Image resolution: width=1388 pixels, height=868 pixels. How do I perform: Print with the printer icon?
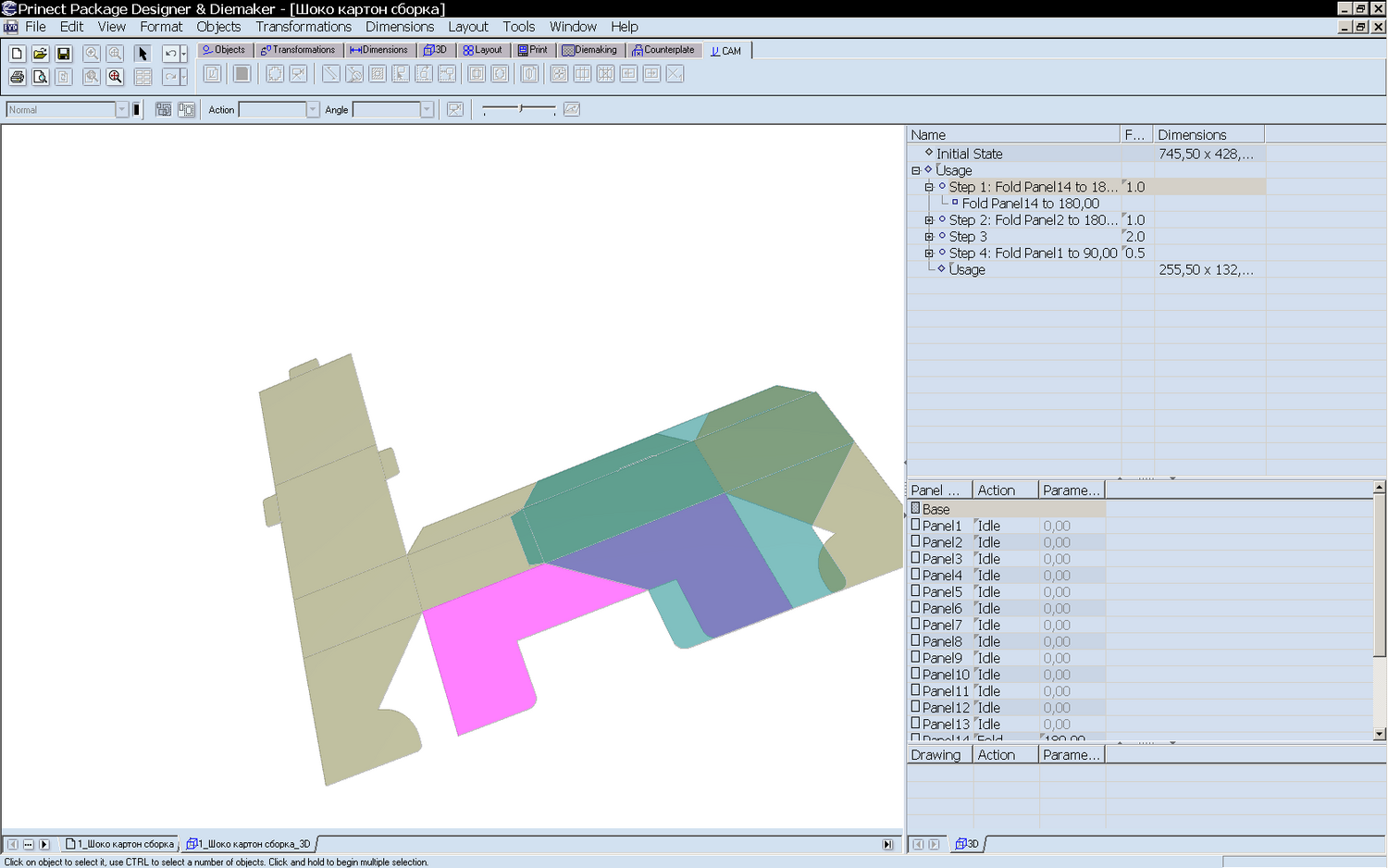click(17, 77)
